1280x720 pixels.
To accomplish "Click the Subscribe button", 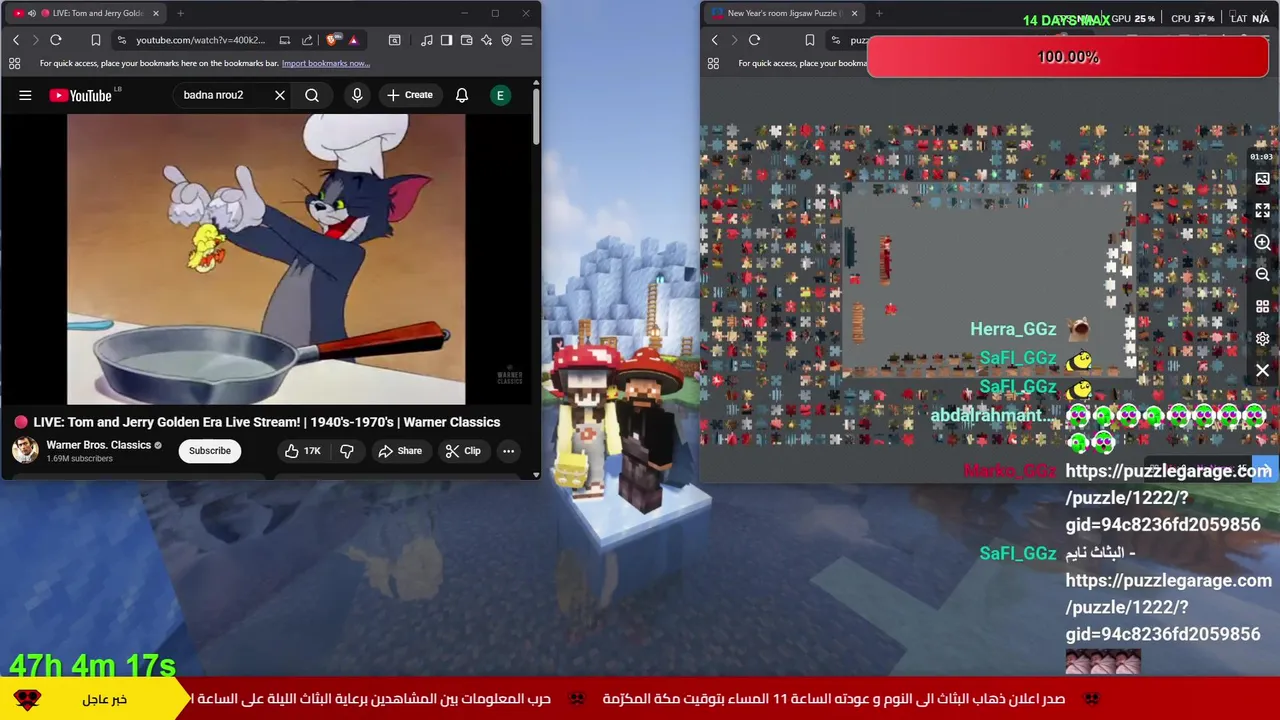I will coord(210,451).
